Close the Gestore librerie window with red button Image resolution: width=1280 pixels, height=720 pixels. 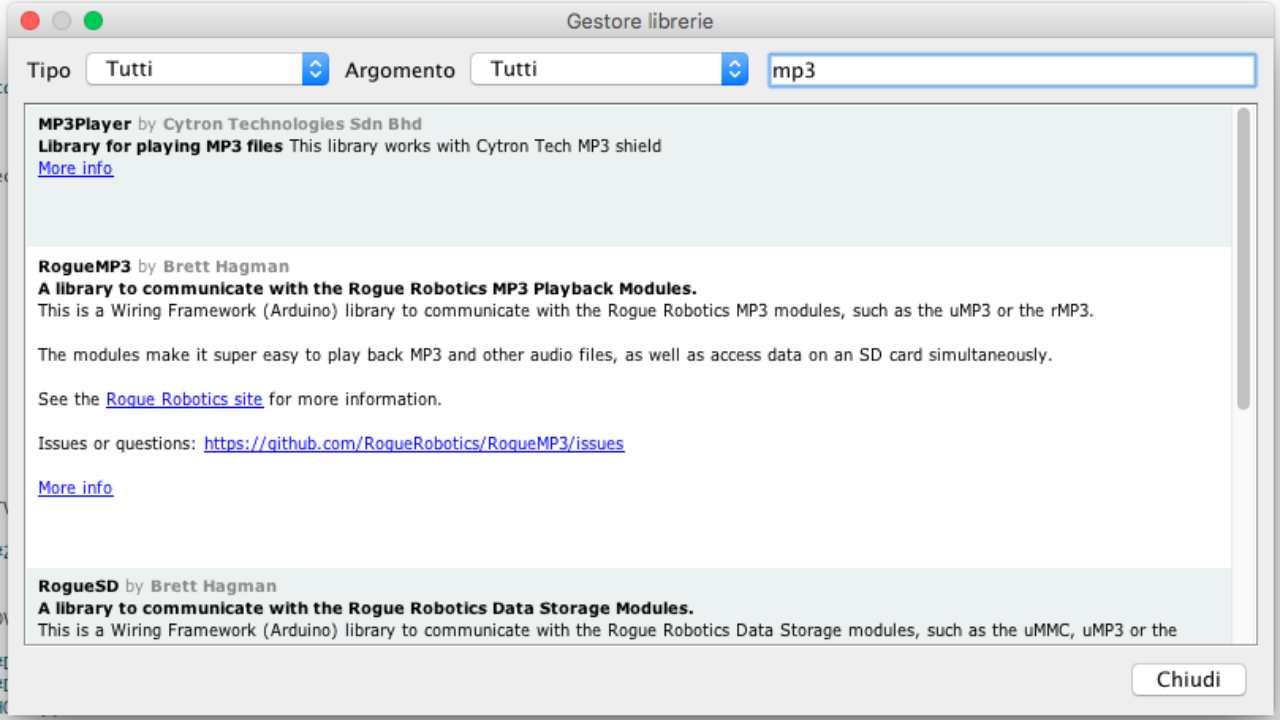(x=30, y=21)
